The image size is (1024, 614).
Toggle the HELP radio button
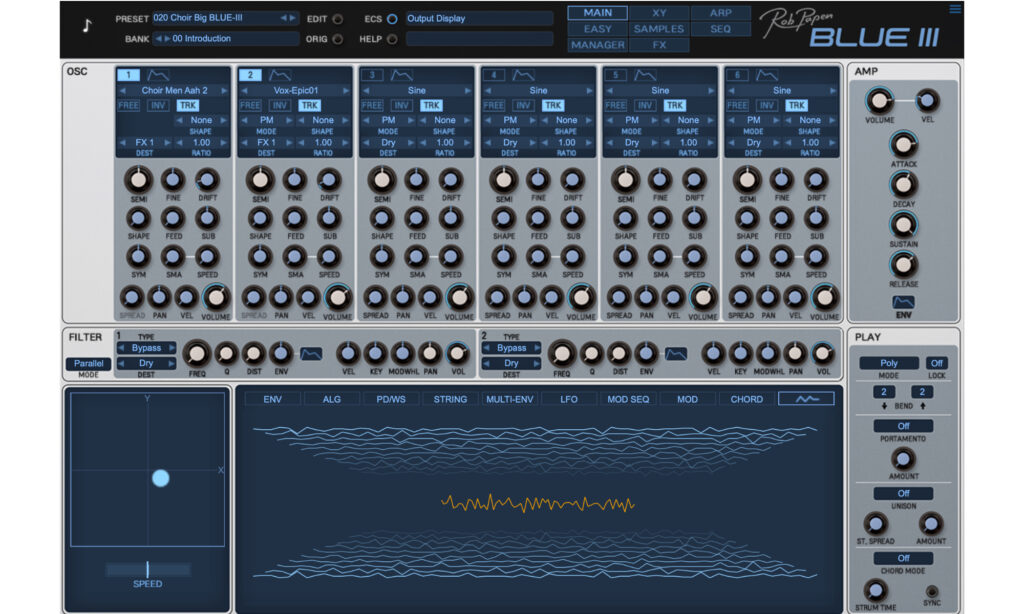click(x=392, y=39)
